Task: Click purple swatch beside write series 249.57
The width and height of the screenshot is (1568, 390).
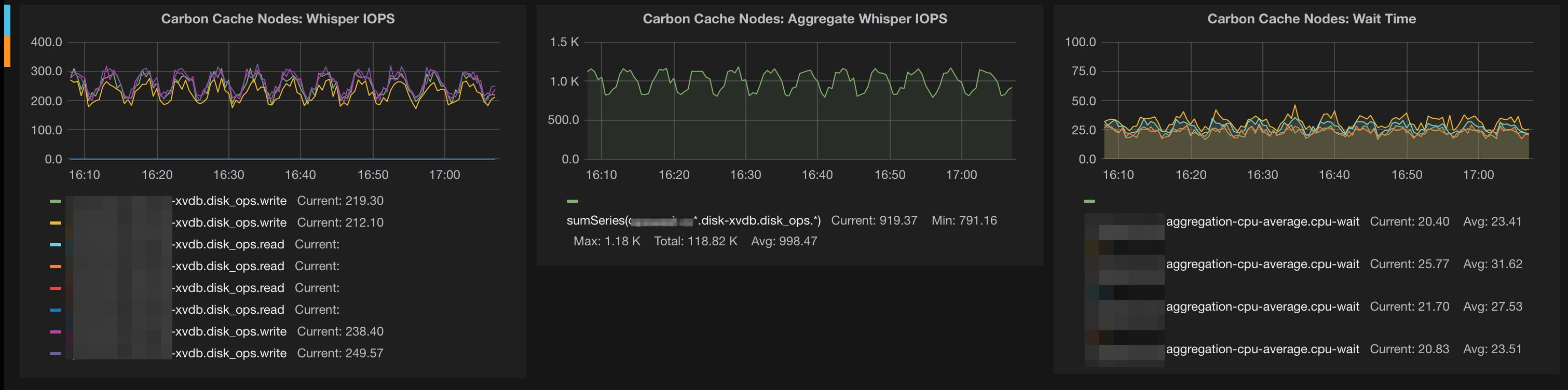Action: [x=56, y=354]
